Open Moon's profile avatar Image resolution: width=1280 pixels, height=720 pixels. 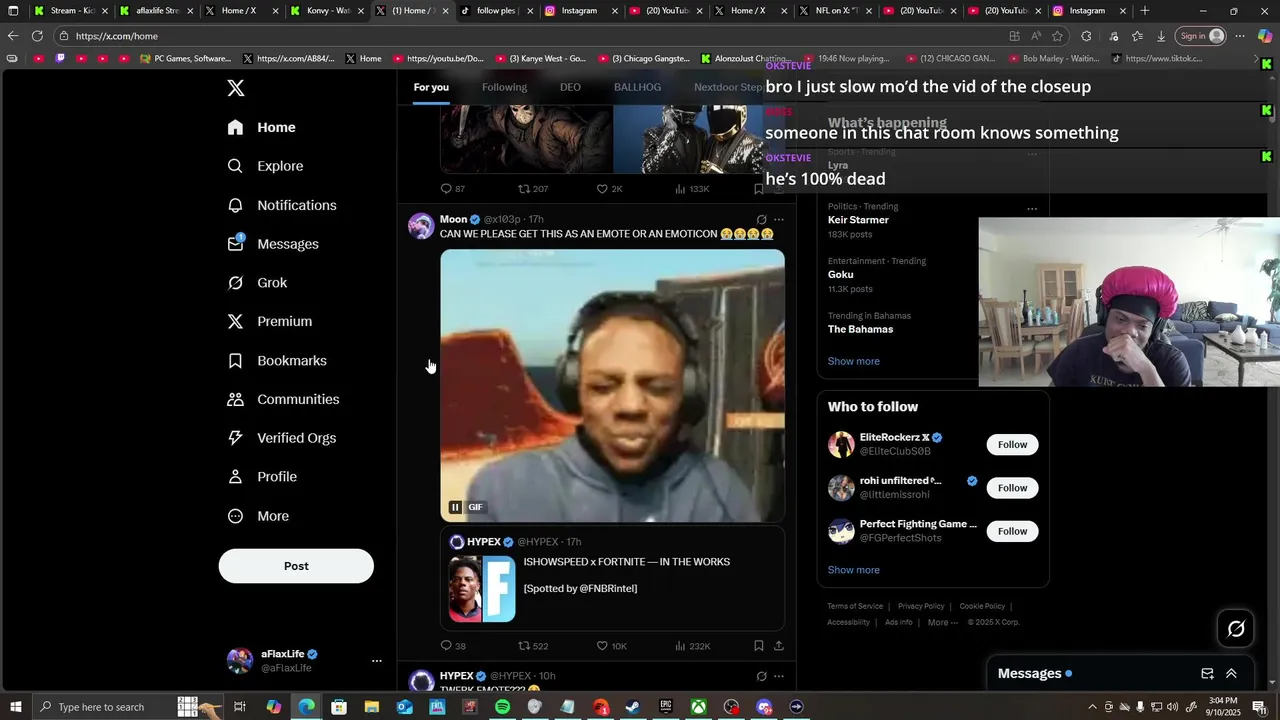point(421,226)
